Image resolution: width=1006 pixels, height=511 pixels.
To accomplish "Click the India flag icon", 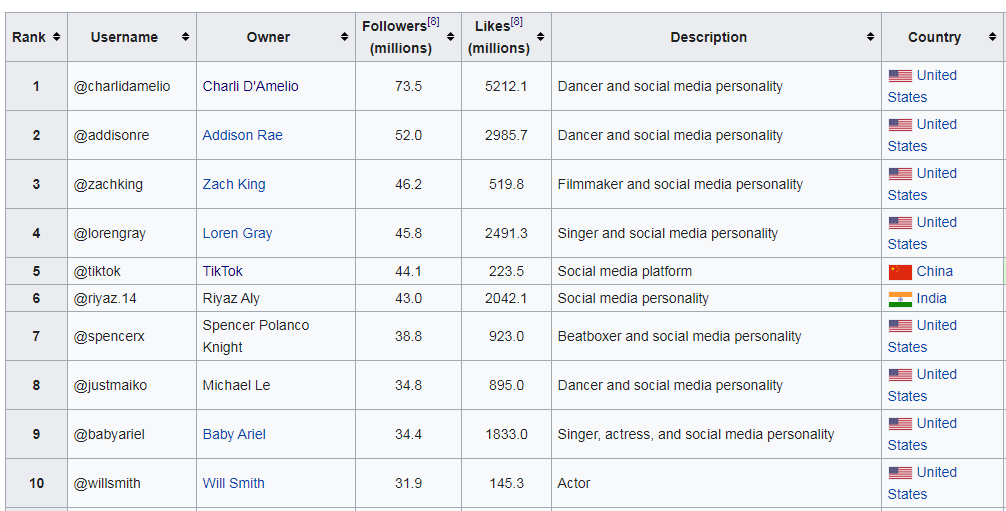I will coord(900,299).
